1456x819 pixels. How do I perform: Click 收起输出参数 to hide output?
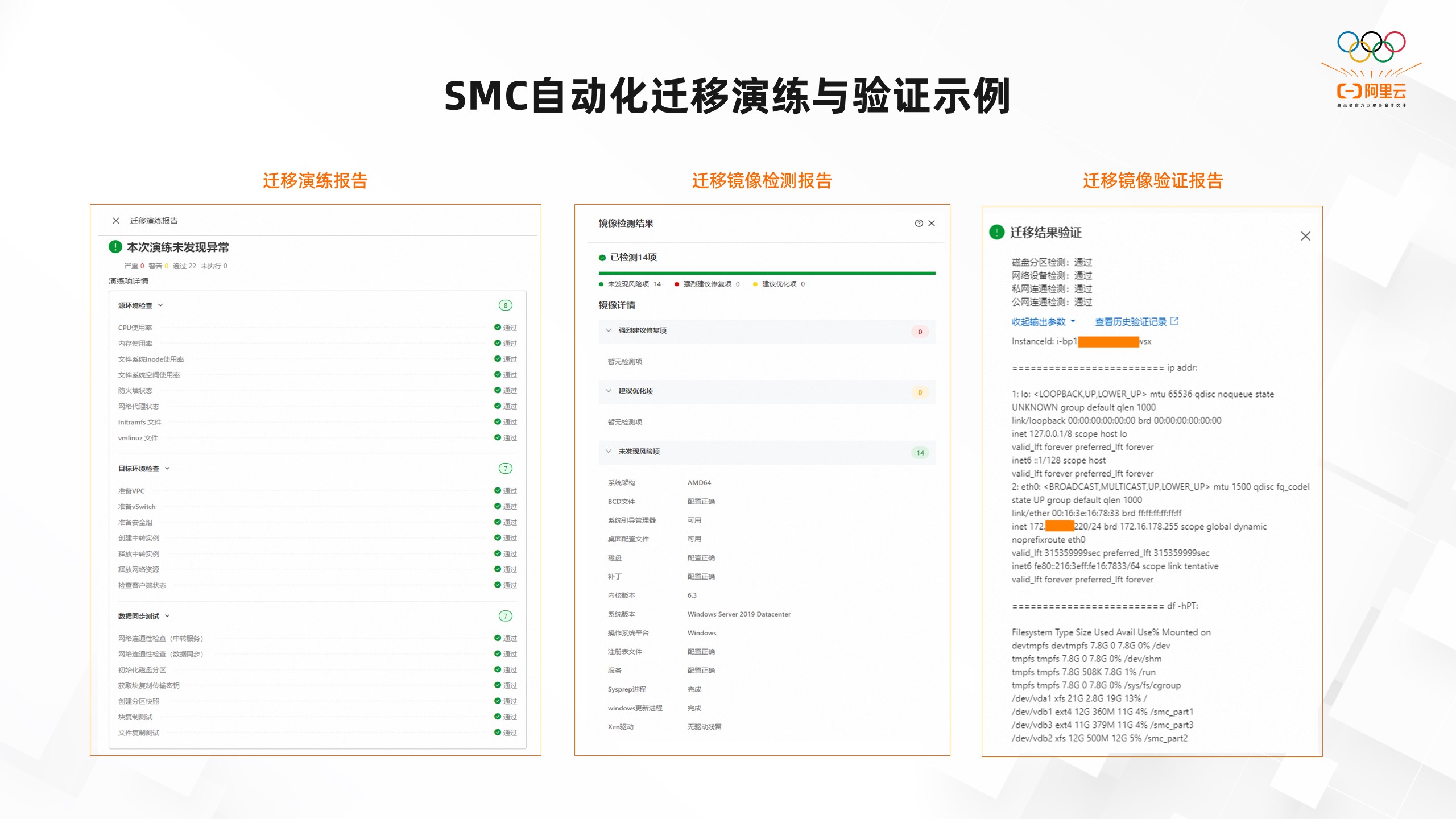click(1043, 322)
